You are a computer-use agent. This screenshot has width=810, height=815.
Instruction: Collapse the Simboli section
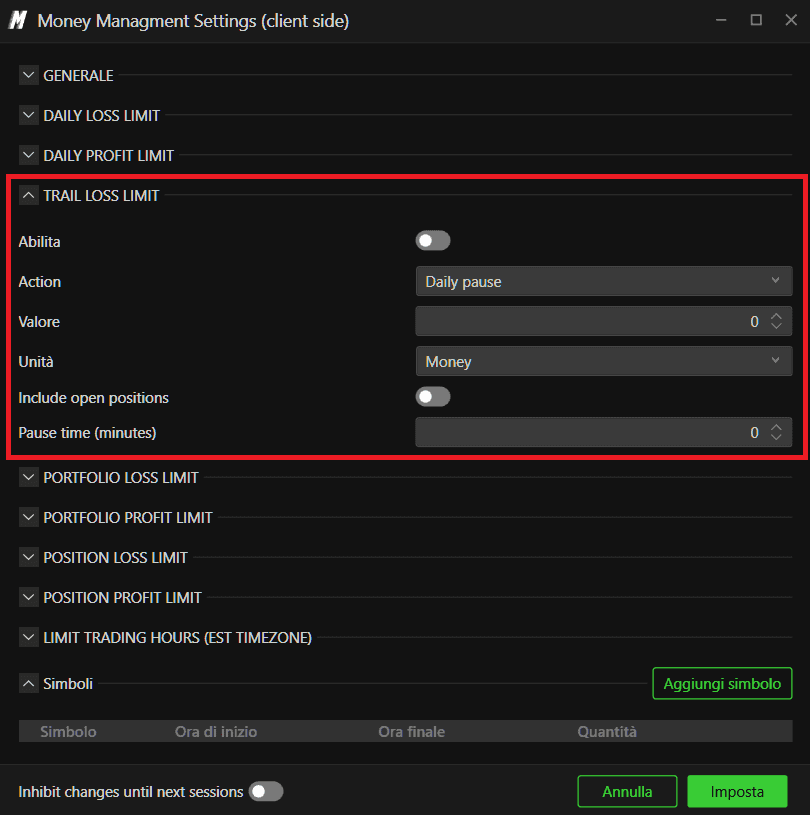click(29, 683)
